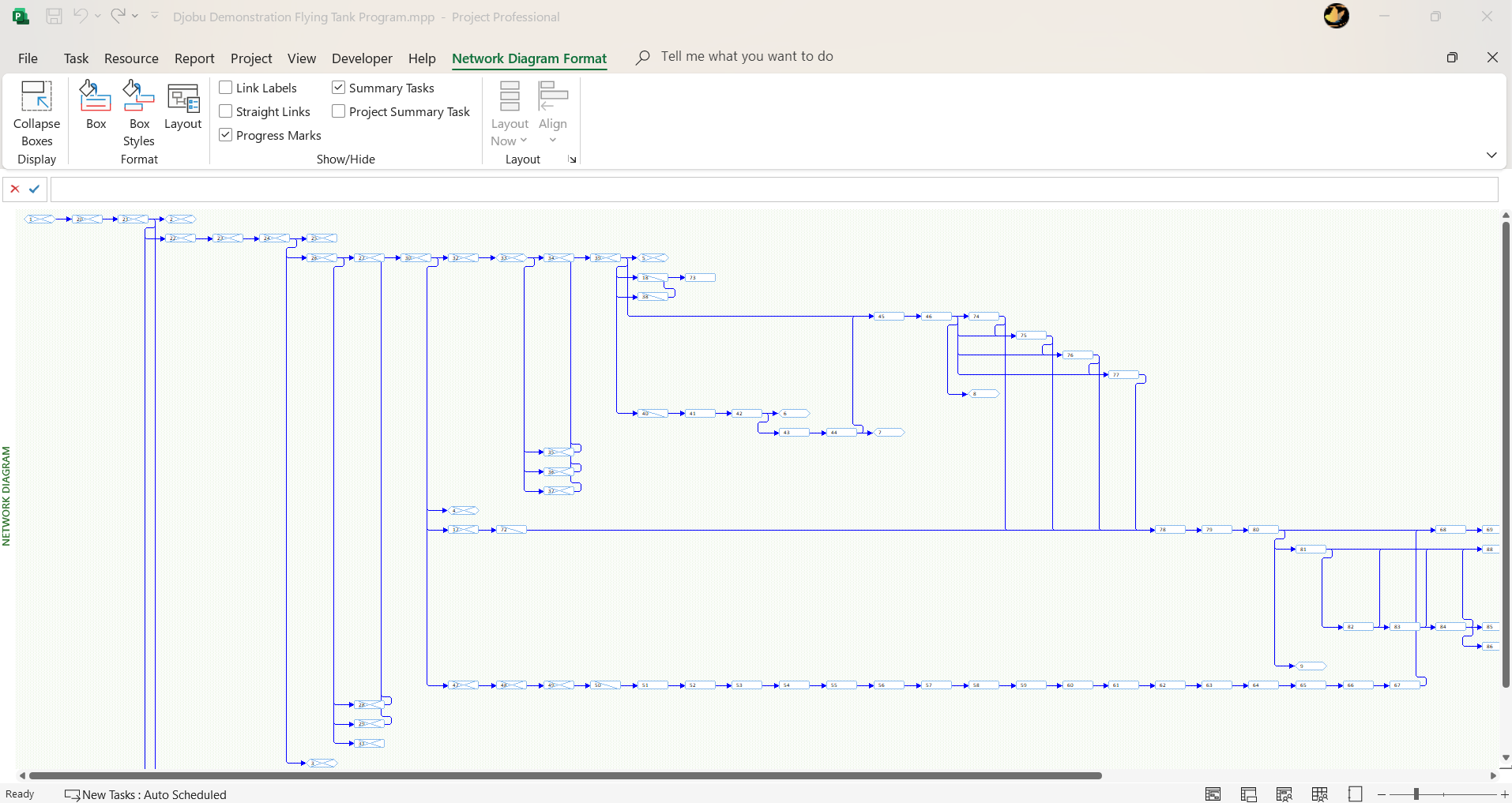Open the Project tab
The image size is (1512, 803).
point(251,58)
